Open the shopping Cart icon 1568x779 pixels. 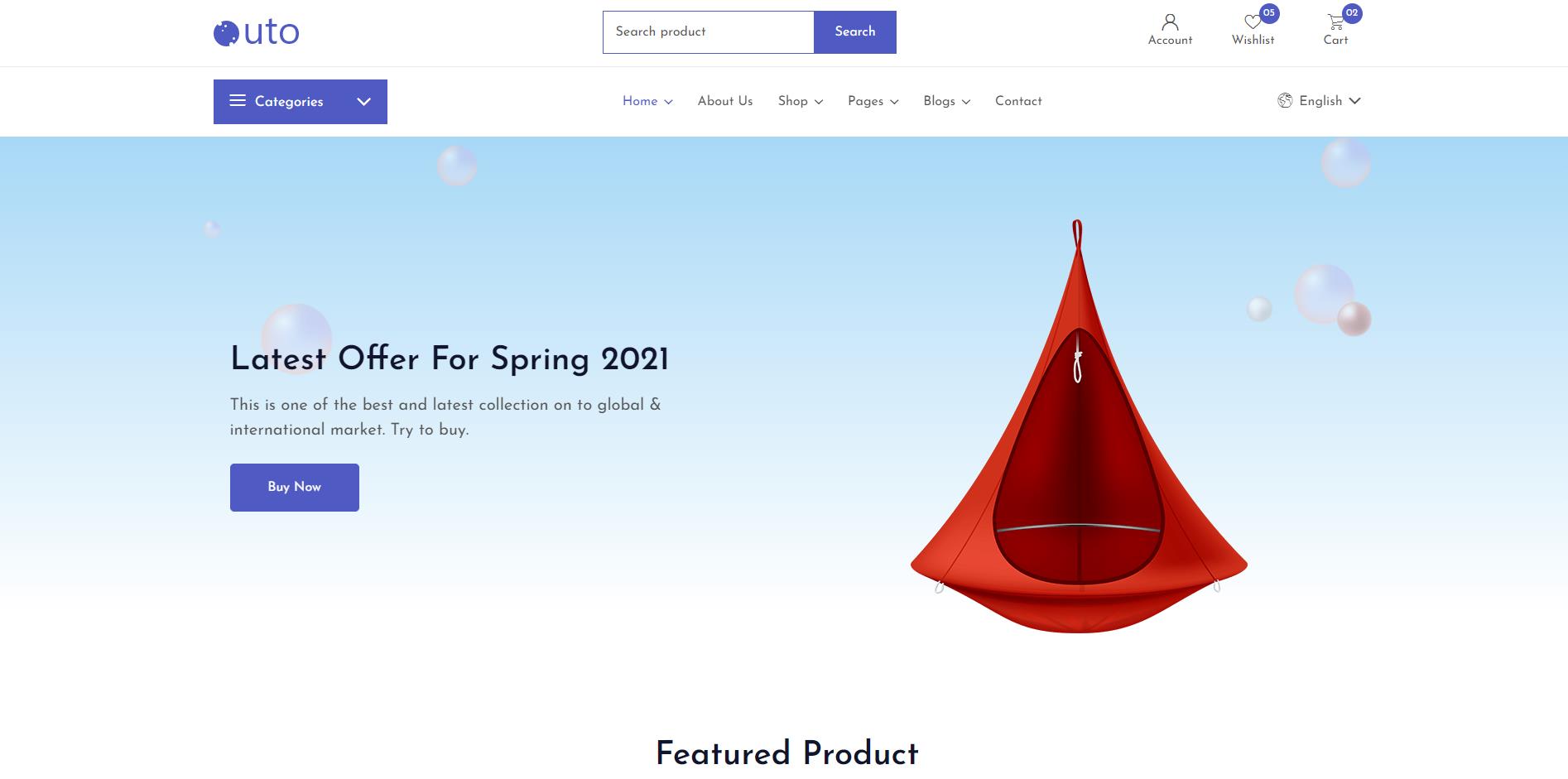coord(1335,22)
